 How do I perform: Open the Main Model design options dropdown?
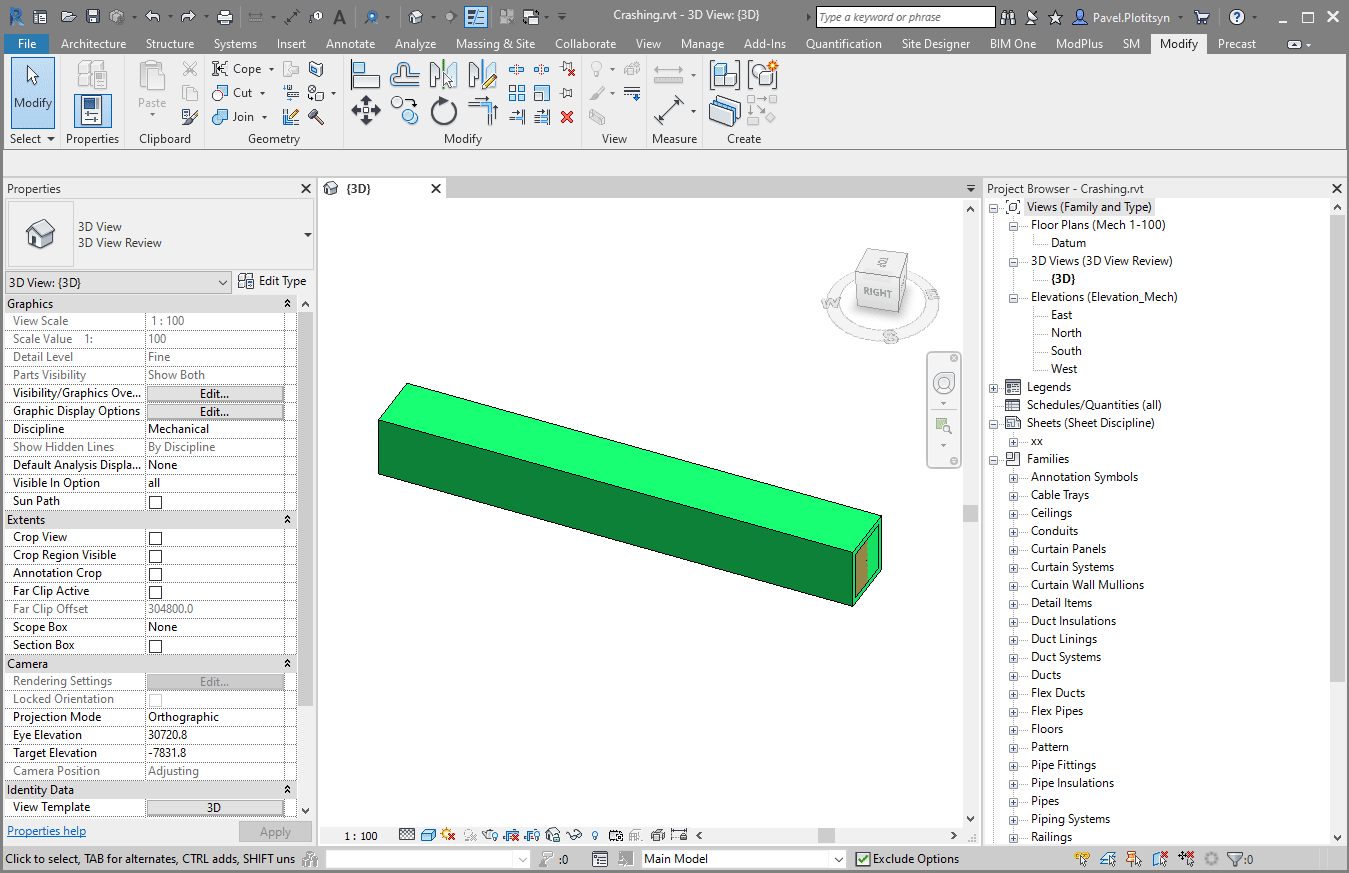838,859
